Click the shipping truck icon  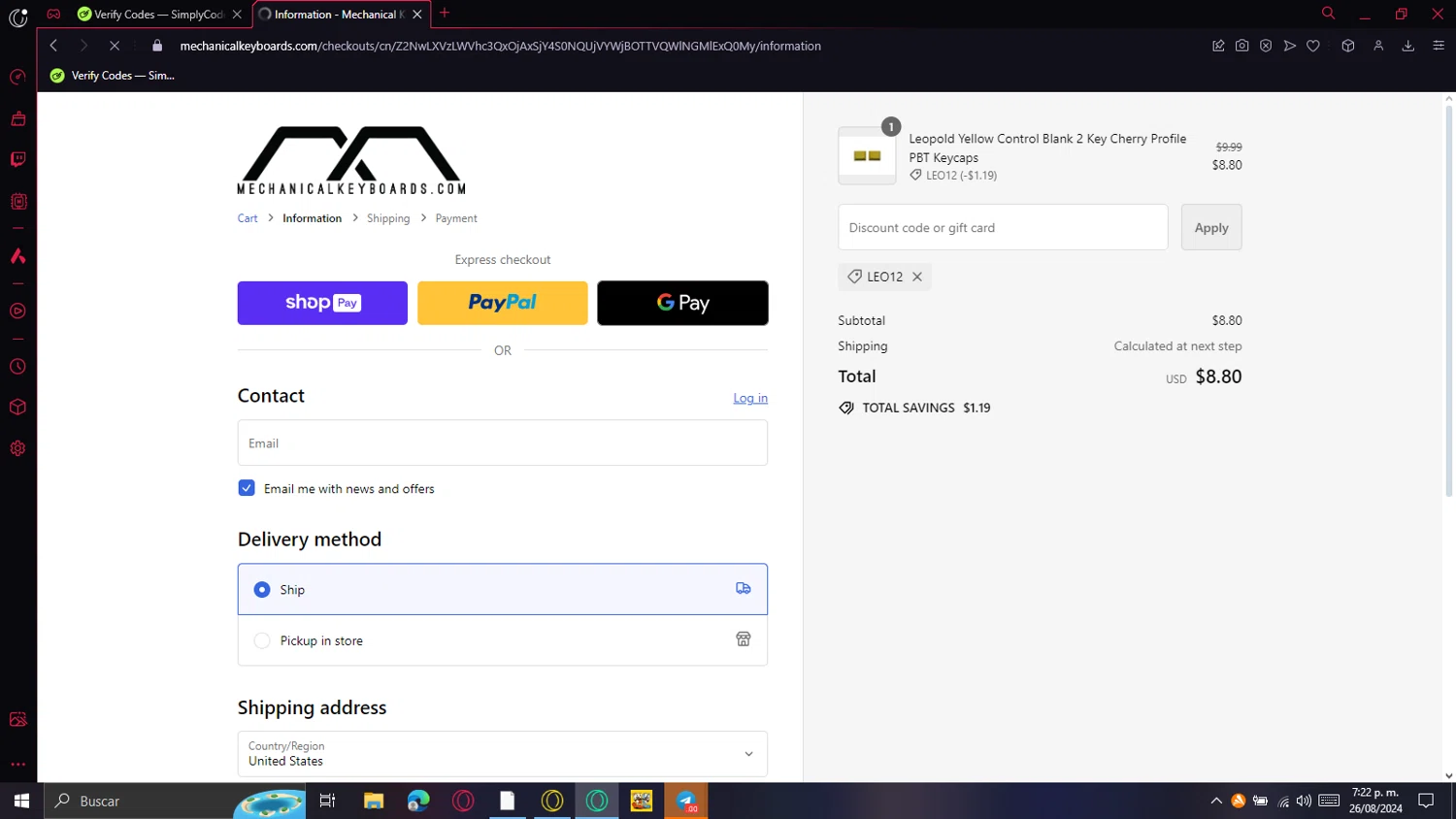click(744, 588)
